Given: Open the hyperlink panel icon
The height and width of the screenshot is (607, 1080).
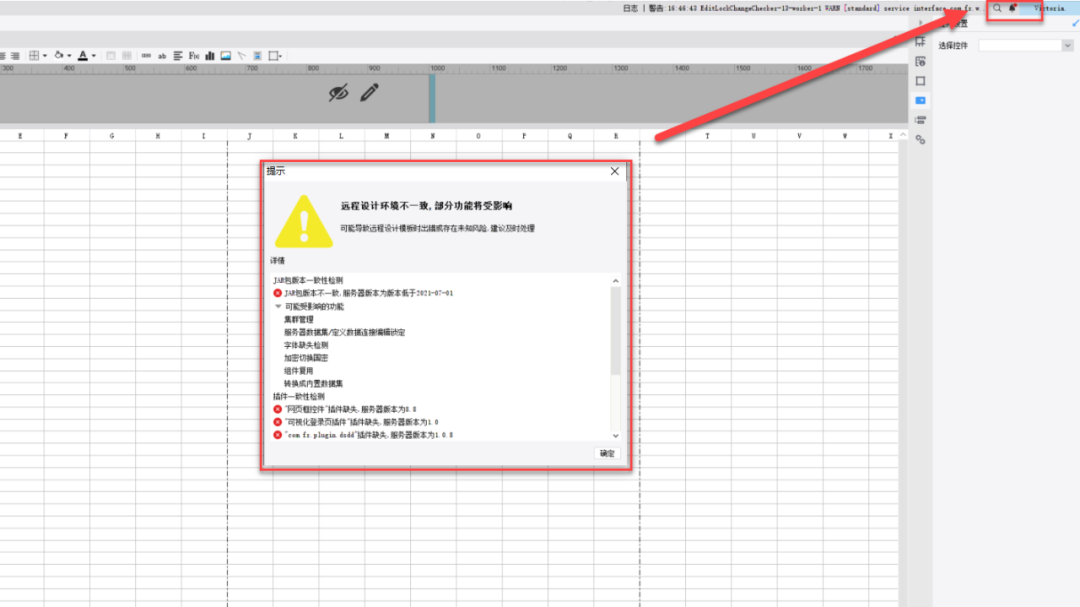Looking at the screenshot, I should pyautogui.click(x=920, y=139).
